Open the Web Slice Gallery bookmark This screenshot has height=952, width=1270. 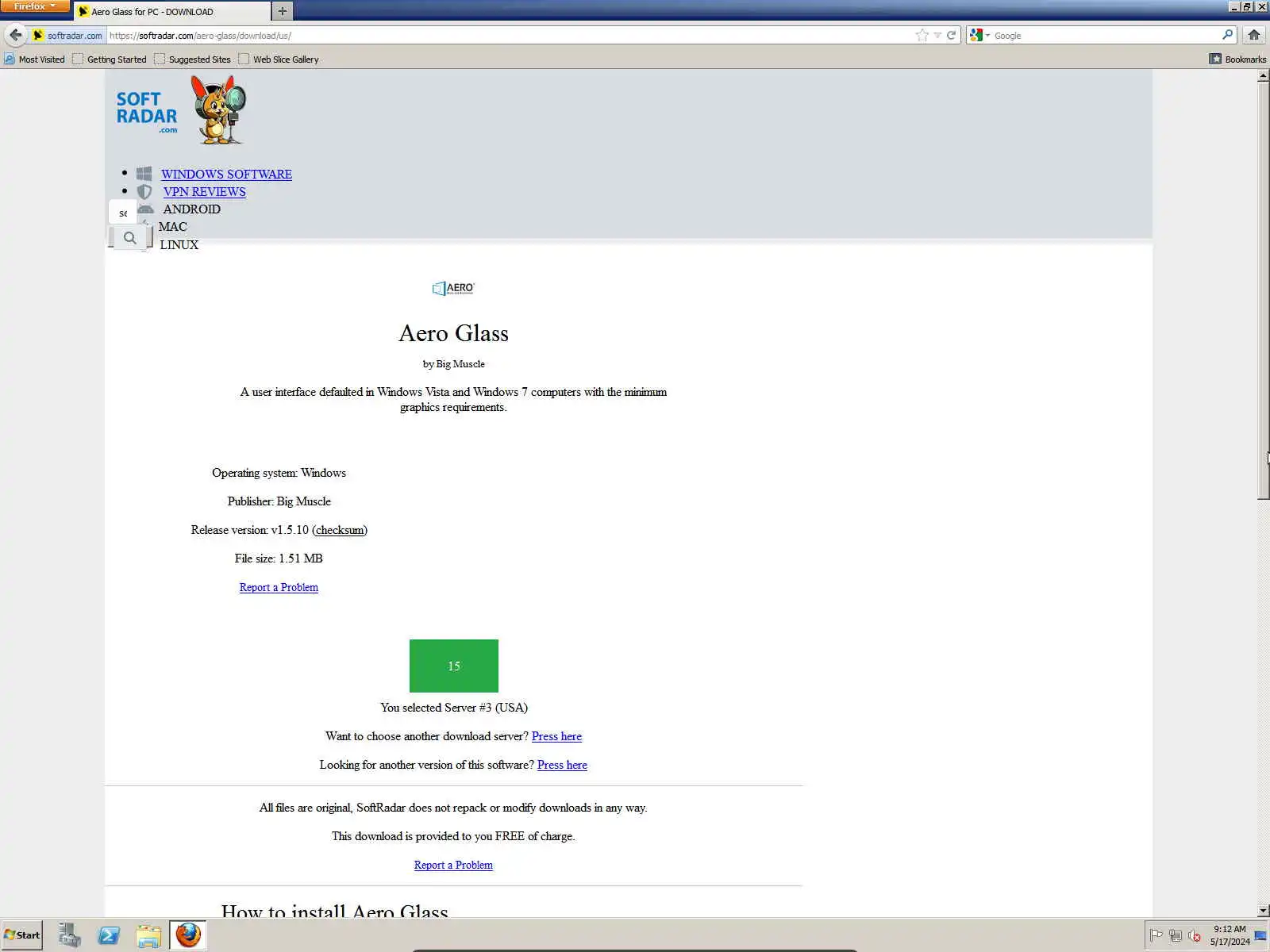coord(279,59)
